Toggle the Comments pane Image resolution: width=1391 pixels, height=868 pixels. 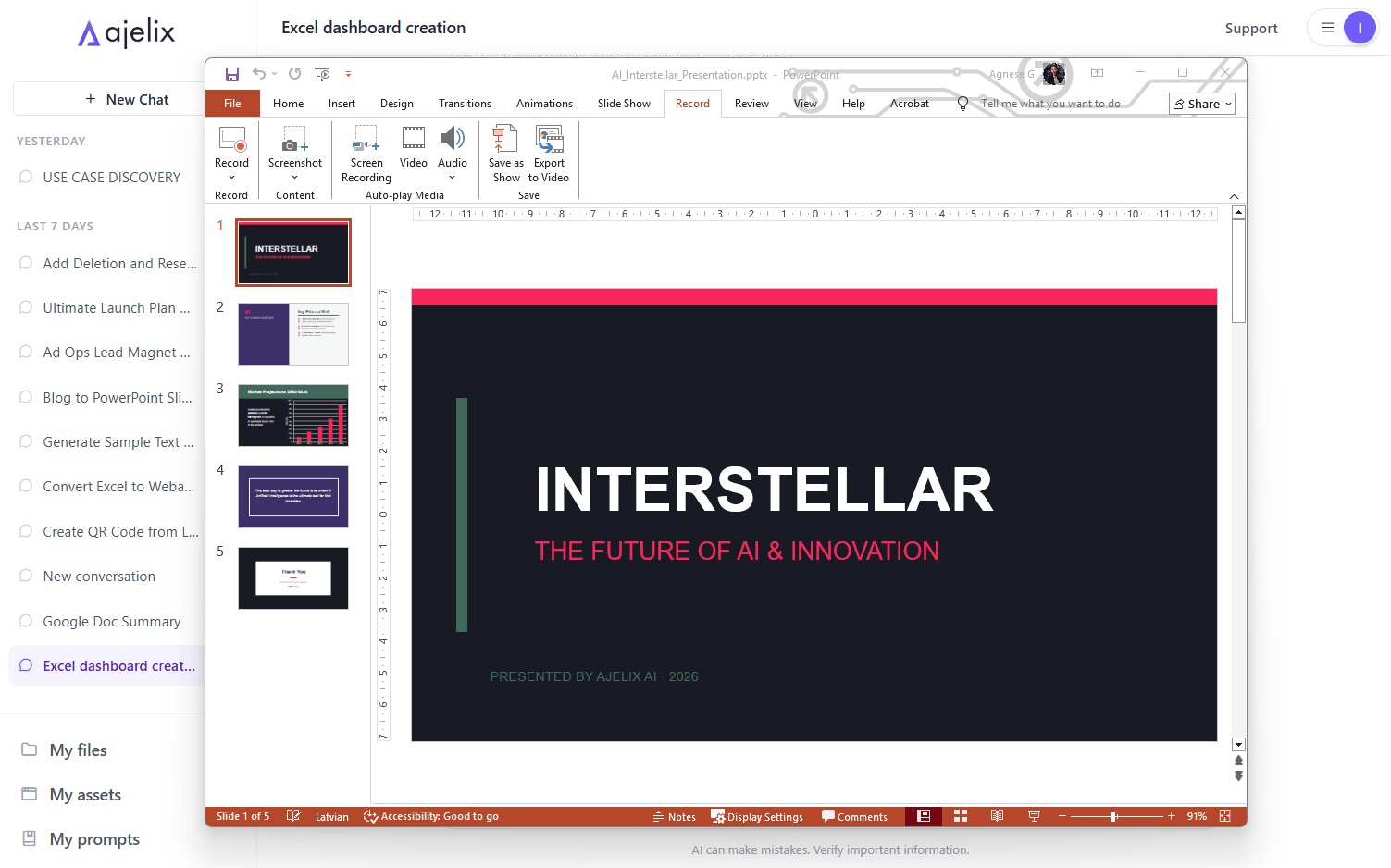pos(855,816)
